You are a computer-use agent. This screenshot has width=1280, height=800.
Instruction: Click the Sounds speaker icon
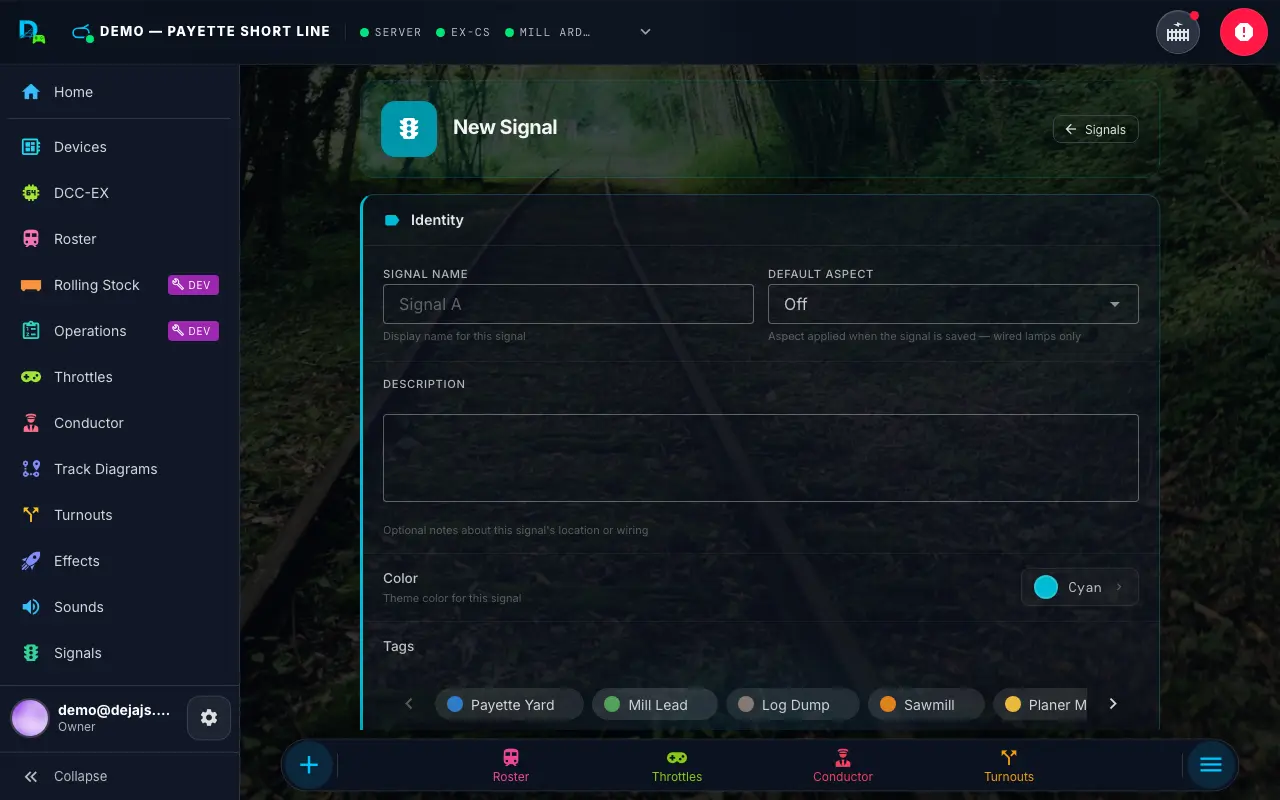tap(31, 607)
